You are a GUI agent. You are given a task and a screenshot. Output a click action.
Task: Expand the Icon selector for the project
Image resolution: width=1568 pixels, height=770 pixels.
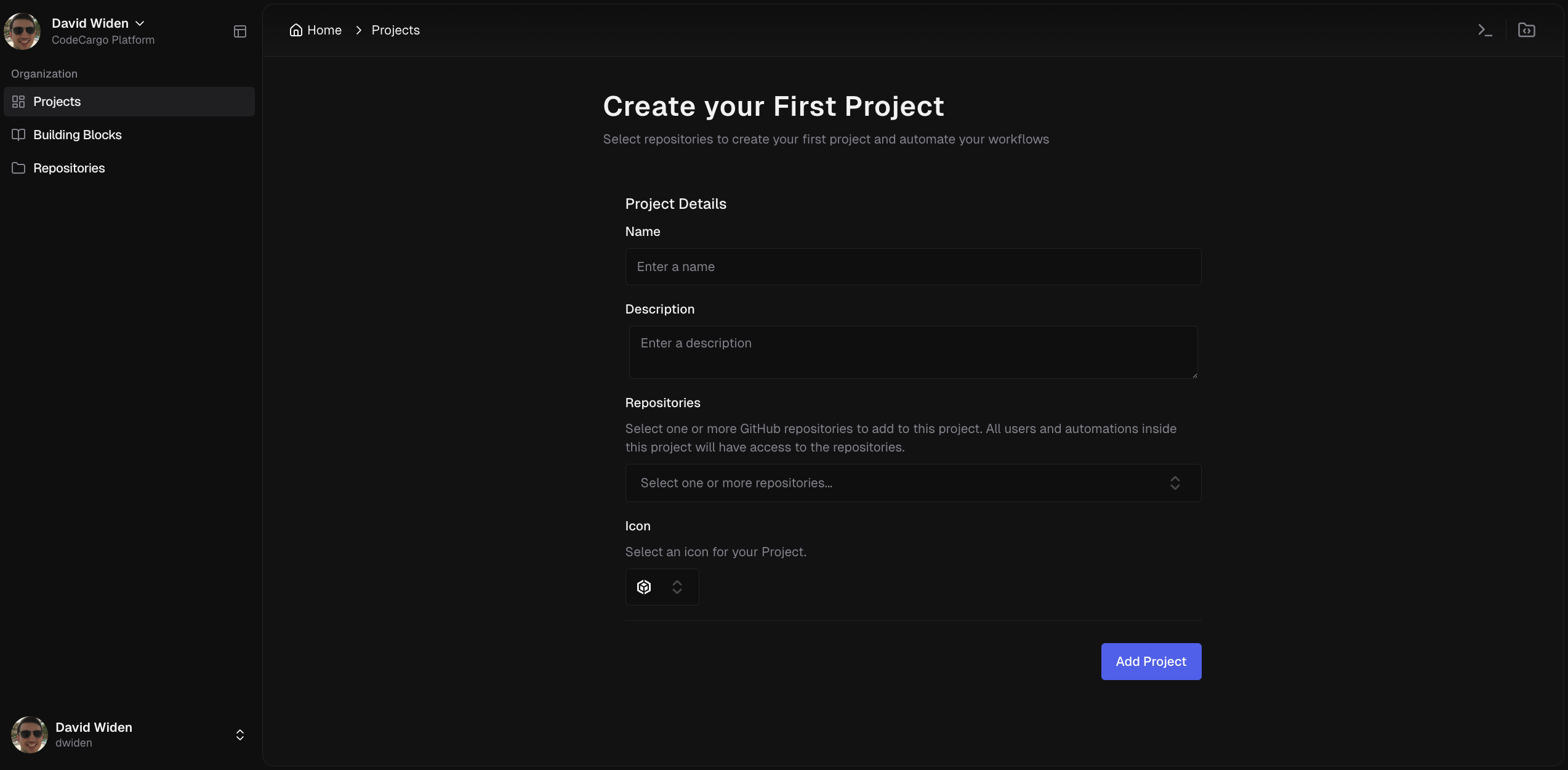point(677,586)
